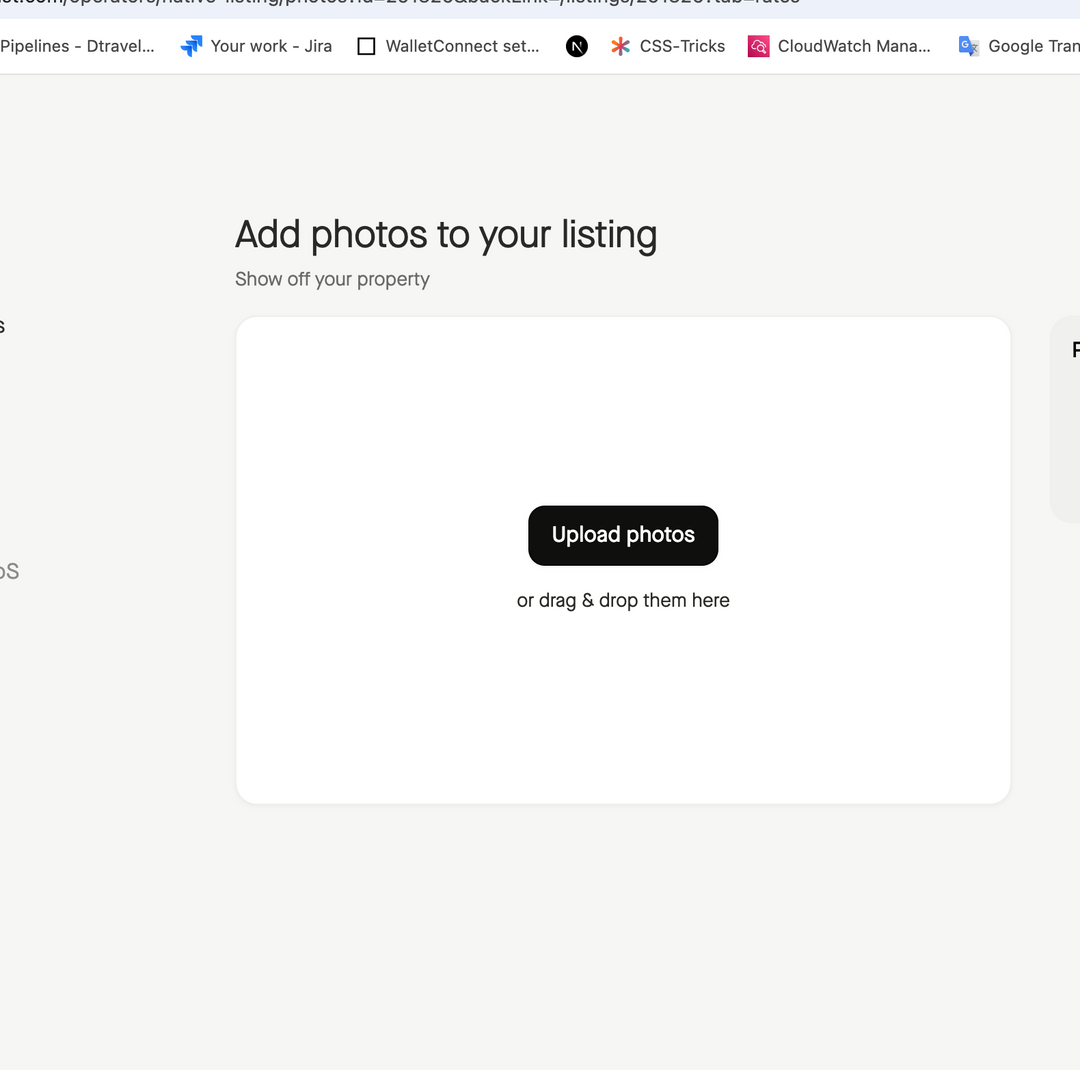Visit the CSS-Tricks bookmark text
Screen dimensions: 1080x1070
pyautogui.click(x=682, y=46)
